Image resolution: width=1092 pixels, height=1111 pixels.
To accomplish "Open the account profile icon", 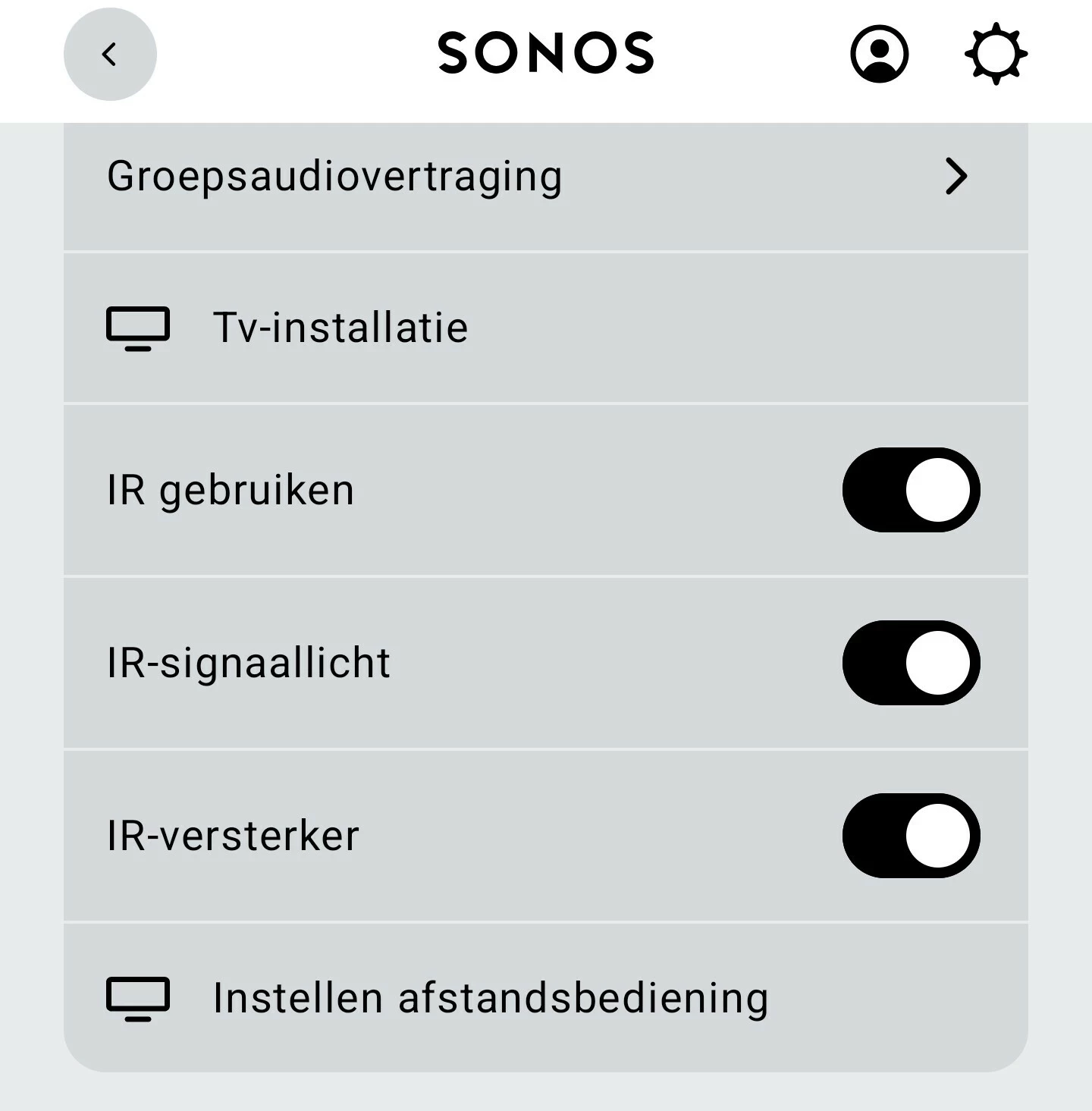I will click(879, 54).
